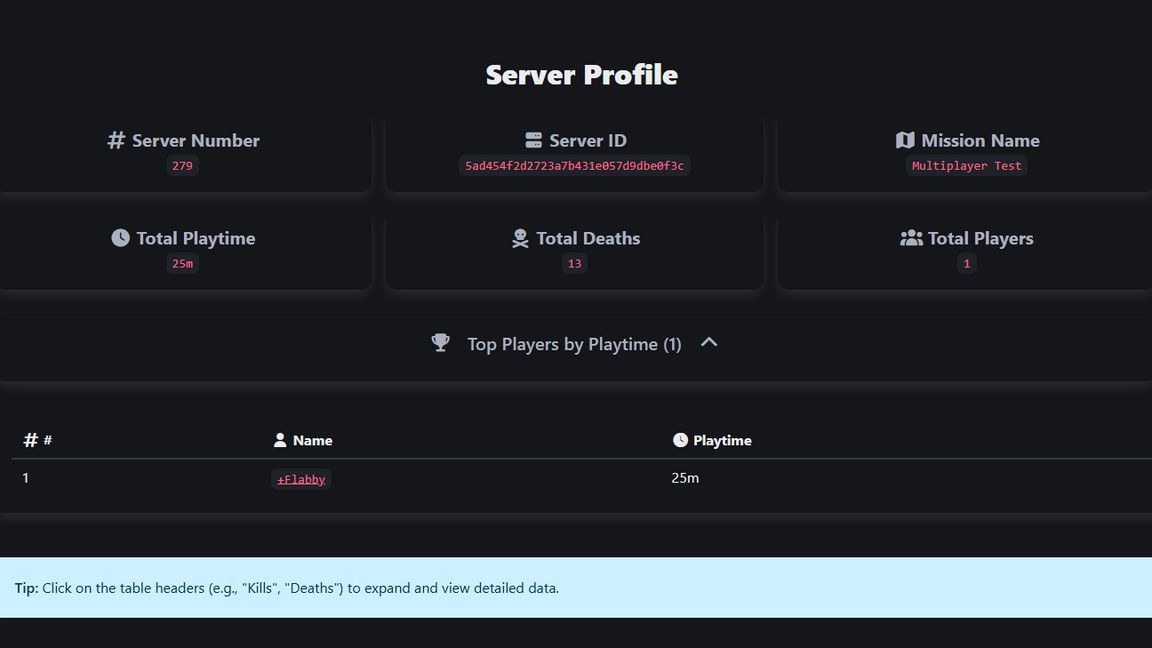
Task: Click the person icon in Name header
Action: click(x=280, y=440)
